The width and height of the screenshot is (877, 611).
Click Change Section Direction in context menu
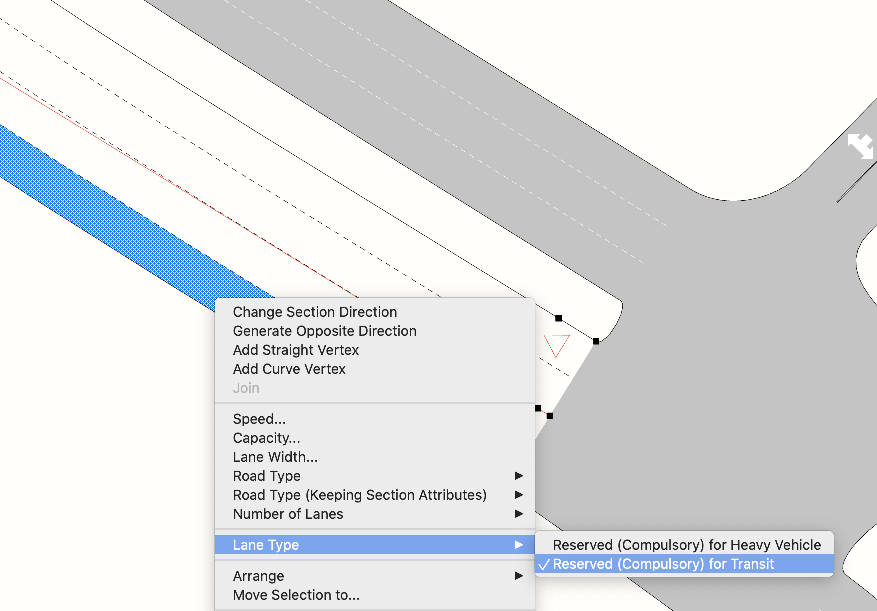pos(315,312)
